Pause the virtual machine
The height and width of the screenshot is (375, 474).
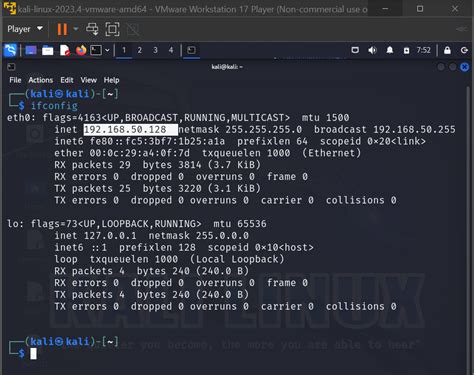point(62,29)
